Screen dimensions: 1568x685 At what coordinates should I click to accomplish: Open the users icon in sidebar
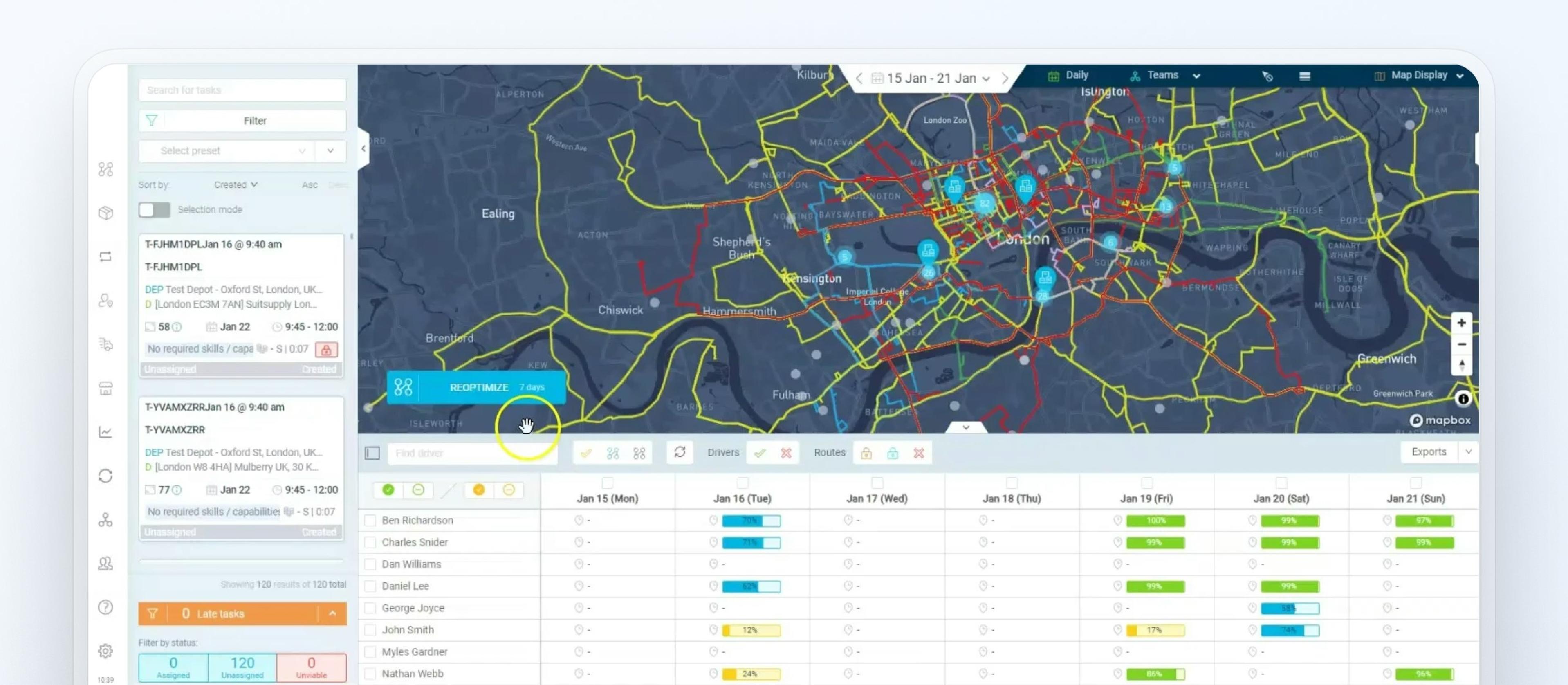[106, 564]
